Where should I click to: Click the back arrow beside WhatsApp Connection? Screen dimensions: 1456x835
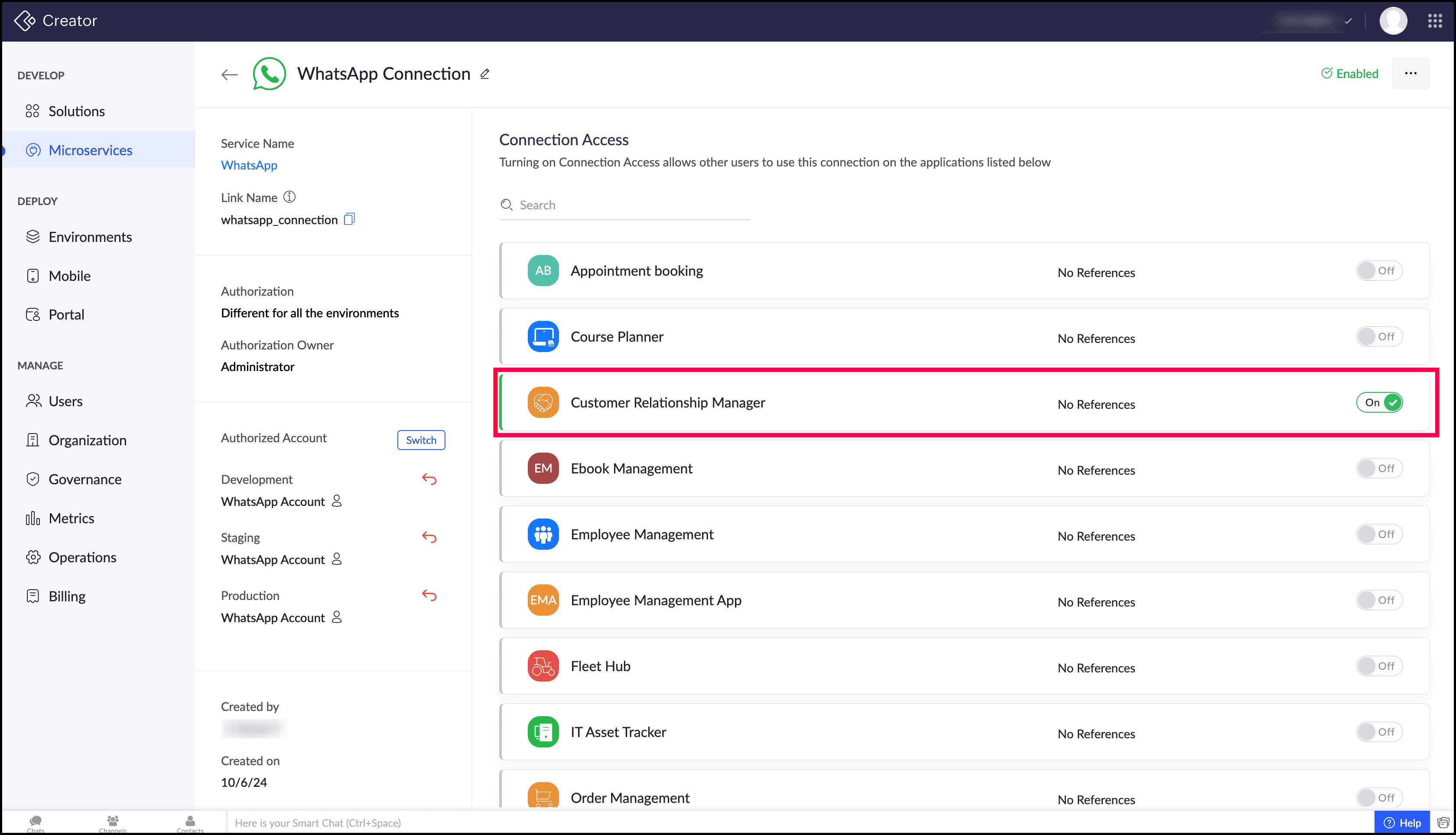229,75
